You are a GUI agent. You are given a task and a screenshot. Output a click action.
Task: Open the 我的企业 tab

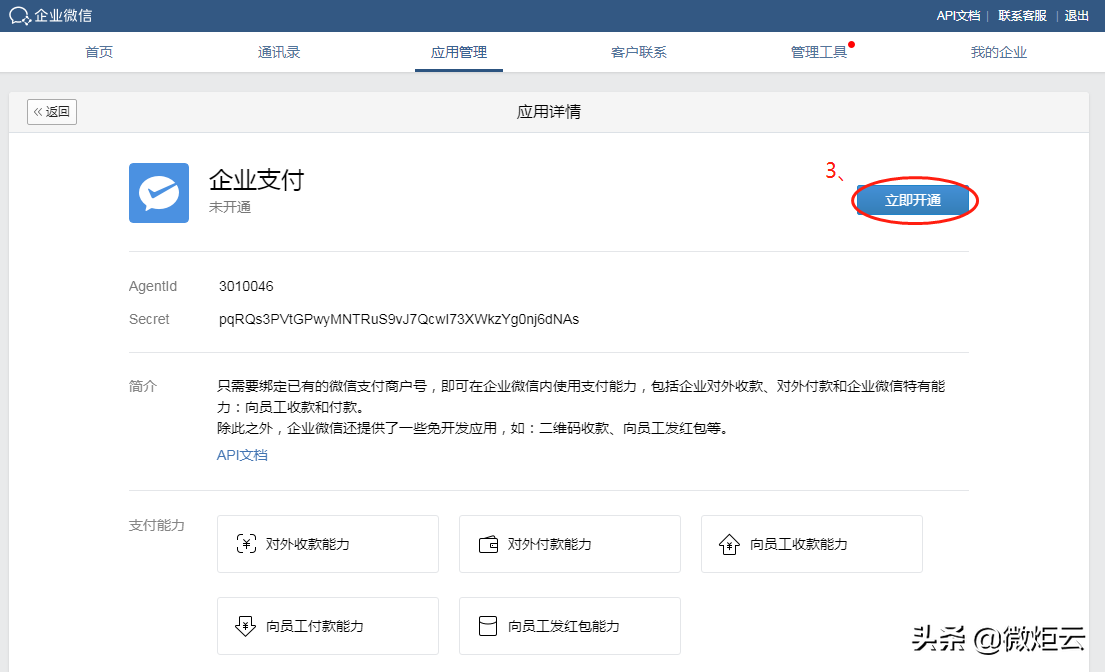pos(998,52)
